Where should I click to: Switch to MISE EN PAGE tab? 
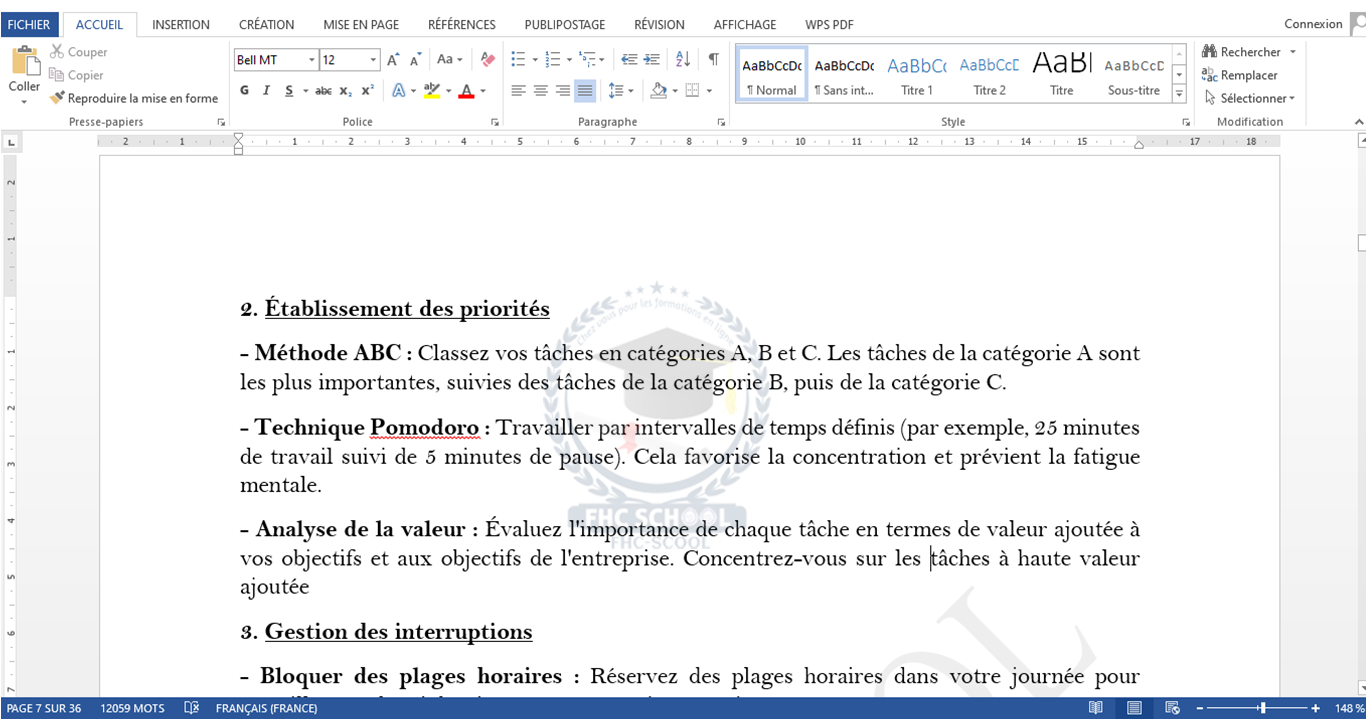click(361, 24)
